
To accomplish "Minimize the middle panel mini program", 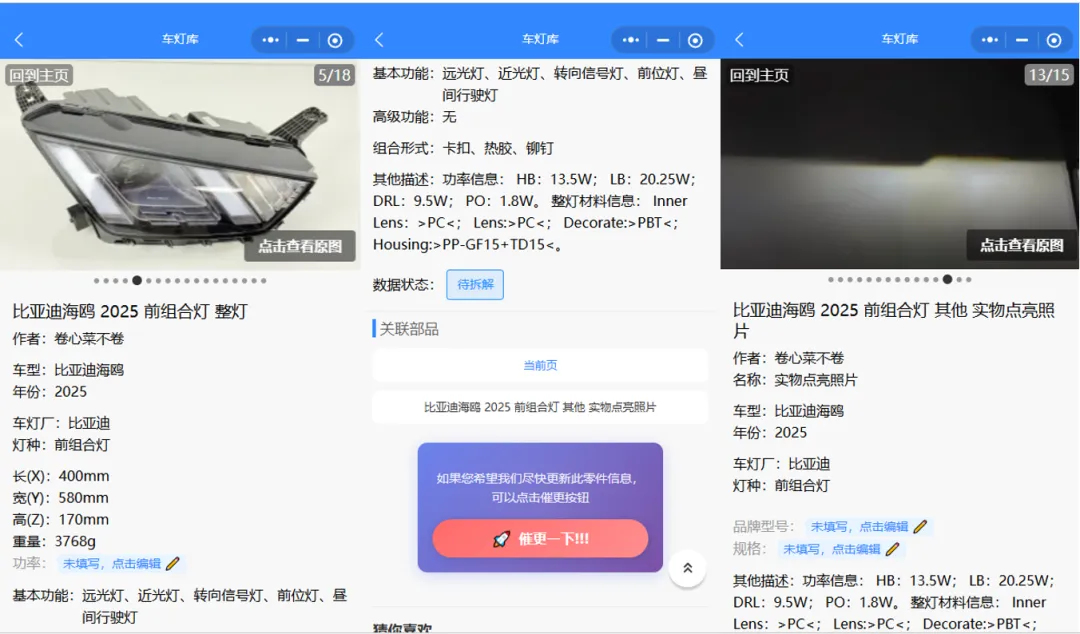I will pyautogui.click(x=663, y=40).
